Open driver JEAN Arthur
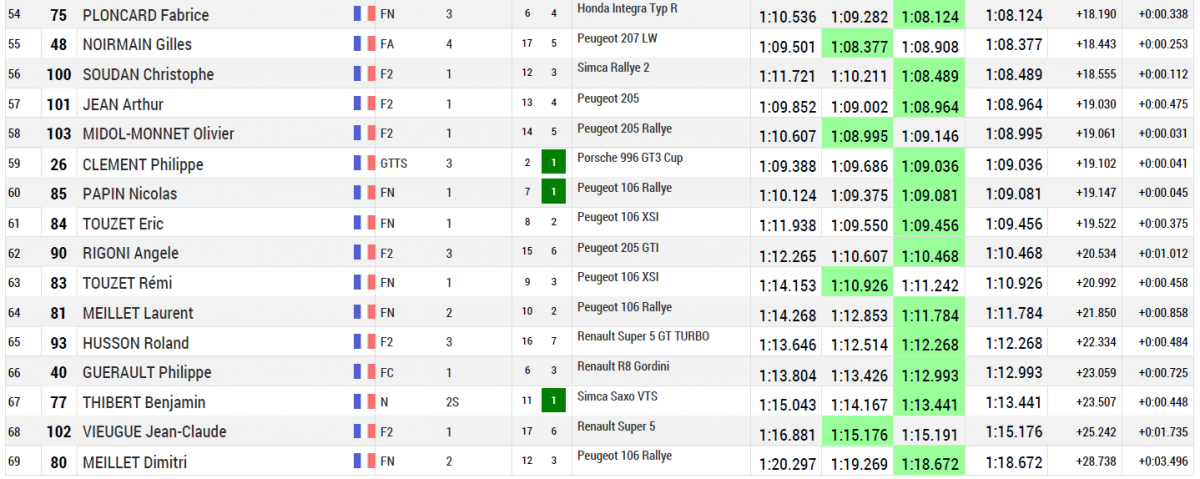1200x479 pixels. tap(122, 104)
